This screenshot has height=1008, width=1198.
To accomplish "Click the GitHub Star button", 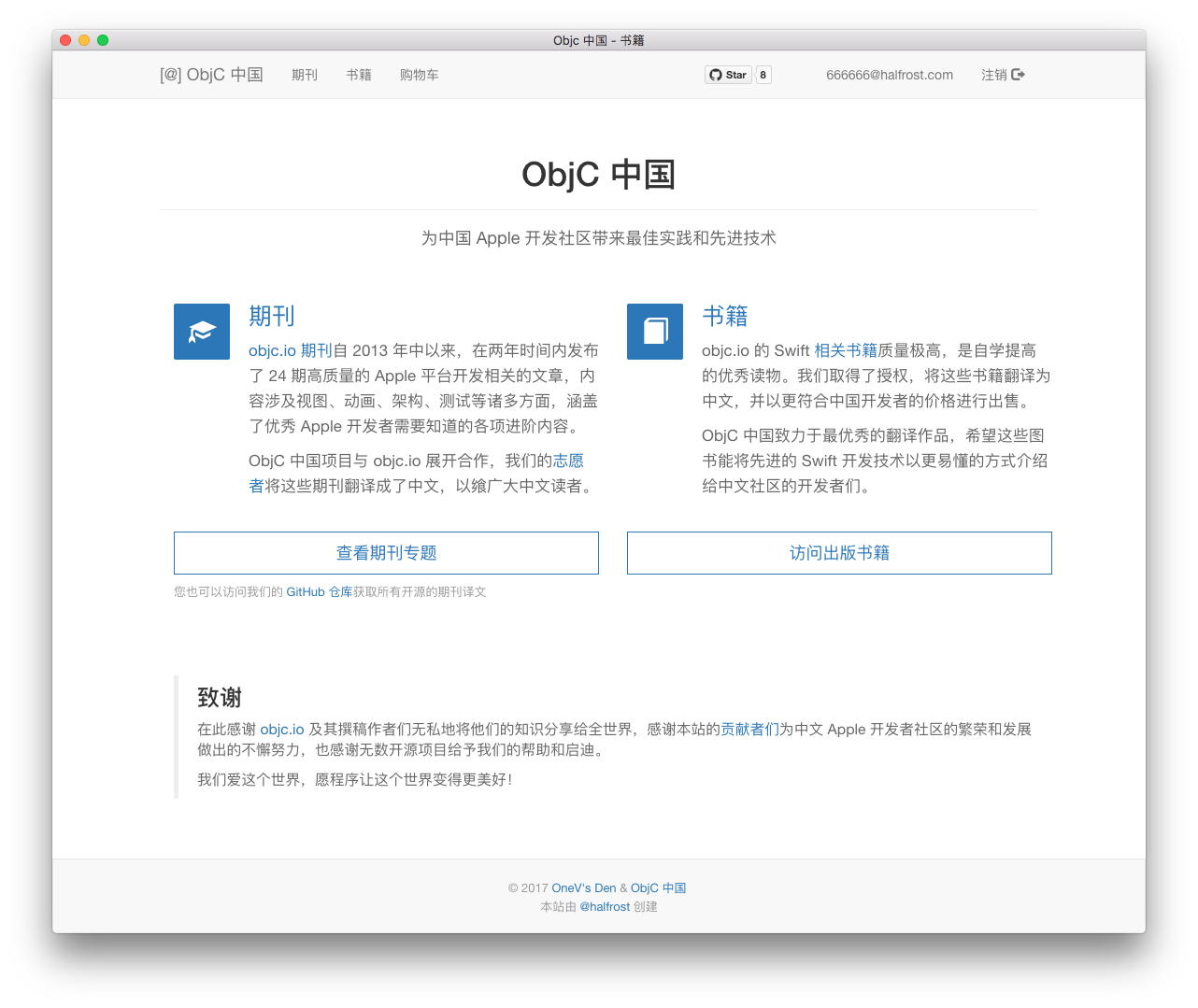I will [x=728, y=75].
